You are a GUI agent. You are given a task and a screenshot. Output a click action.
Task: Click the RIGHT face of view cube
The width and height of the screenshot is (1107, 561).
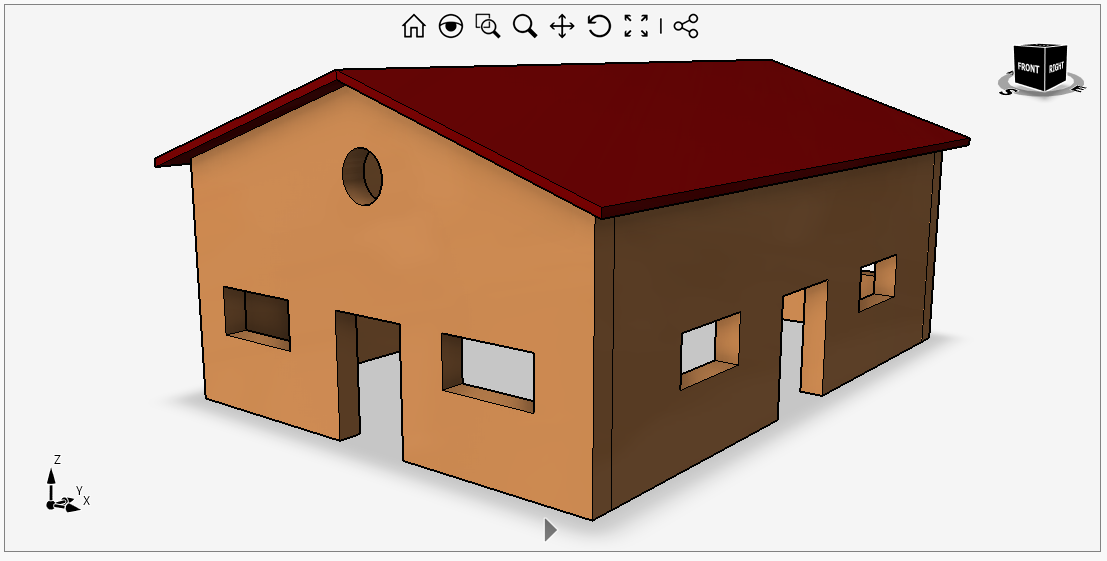point(1056,70)
